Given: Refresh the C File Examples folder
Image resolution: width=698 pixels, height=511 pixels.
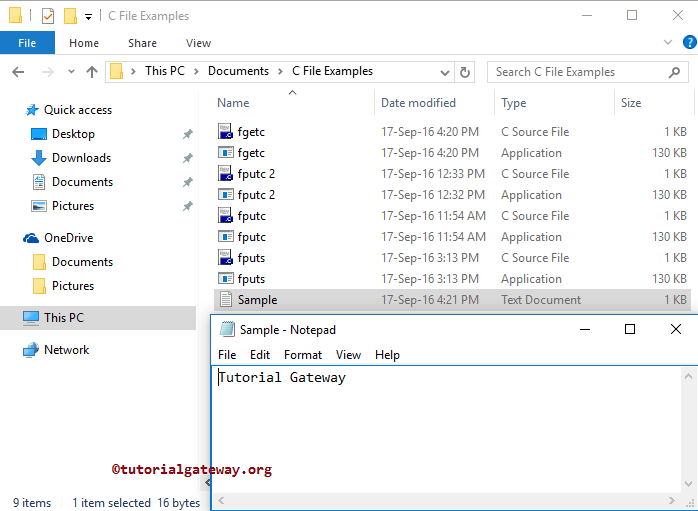Looking at the screenshot, I should tap(464, 72).
